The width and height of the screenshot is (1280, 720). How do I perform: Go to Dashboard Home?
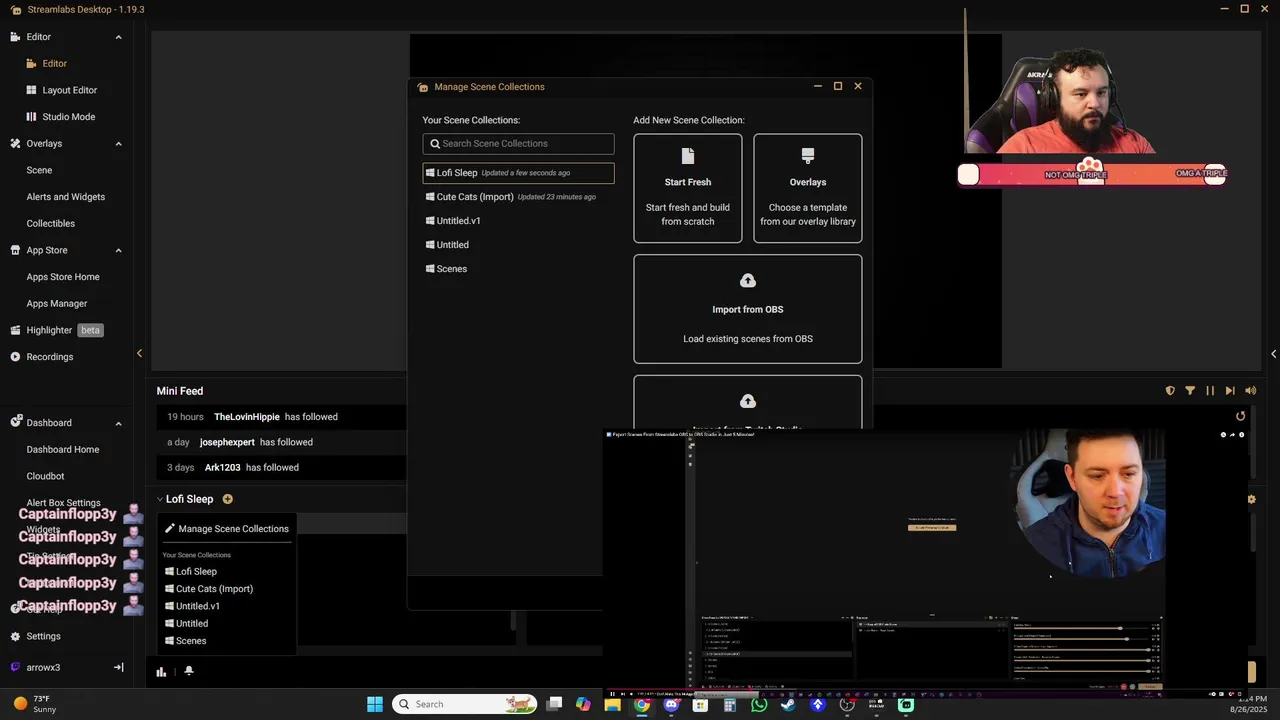click(x=62, y=450)
